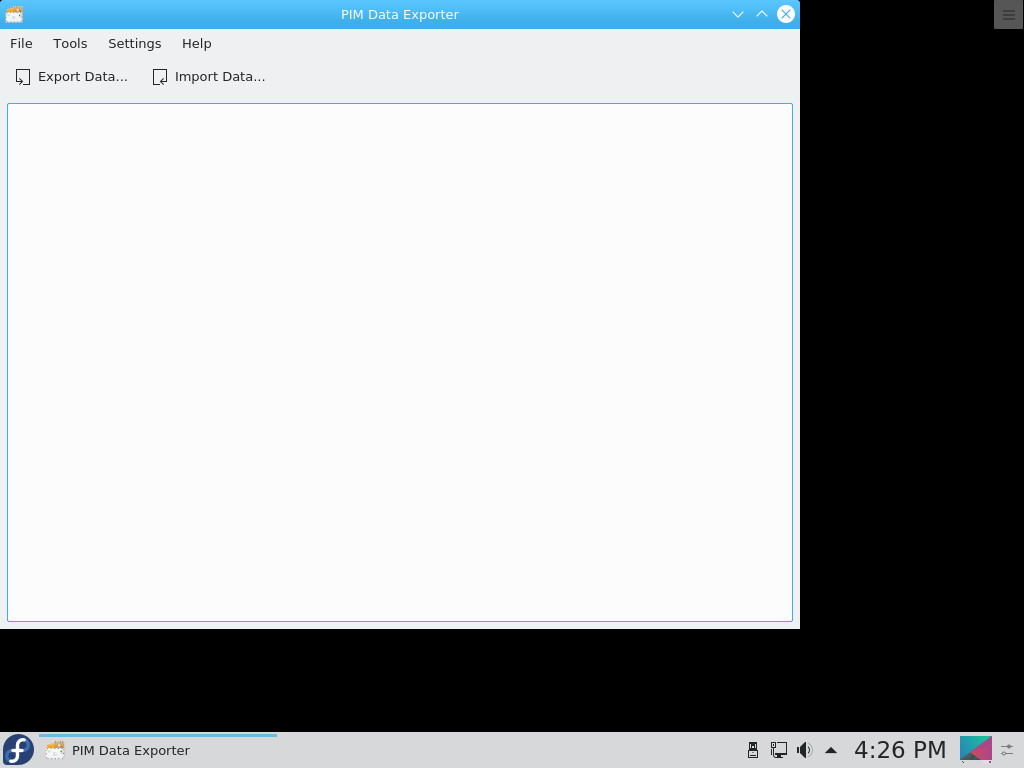The height and width of the screenshot is (768, 1024).
Task: Click the PIM Data Exporter title bar app icon
Action: tap(14, 14)
